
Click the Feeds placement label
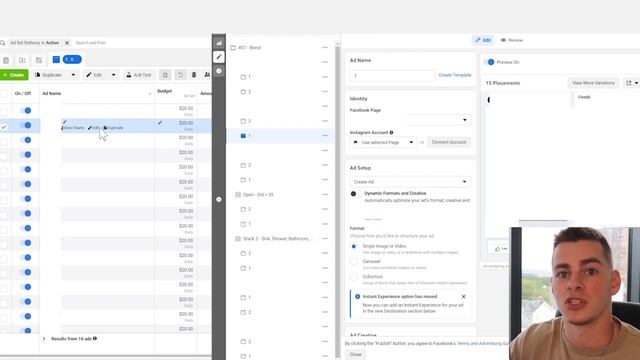[584, 97]
